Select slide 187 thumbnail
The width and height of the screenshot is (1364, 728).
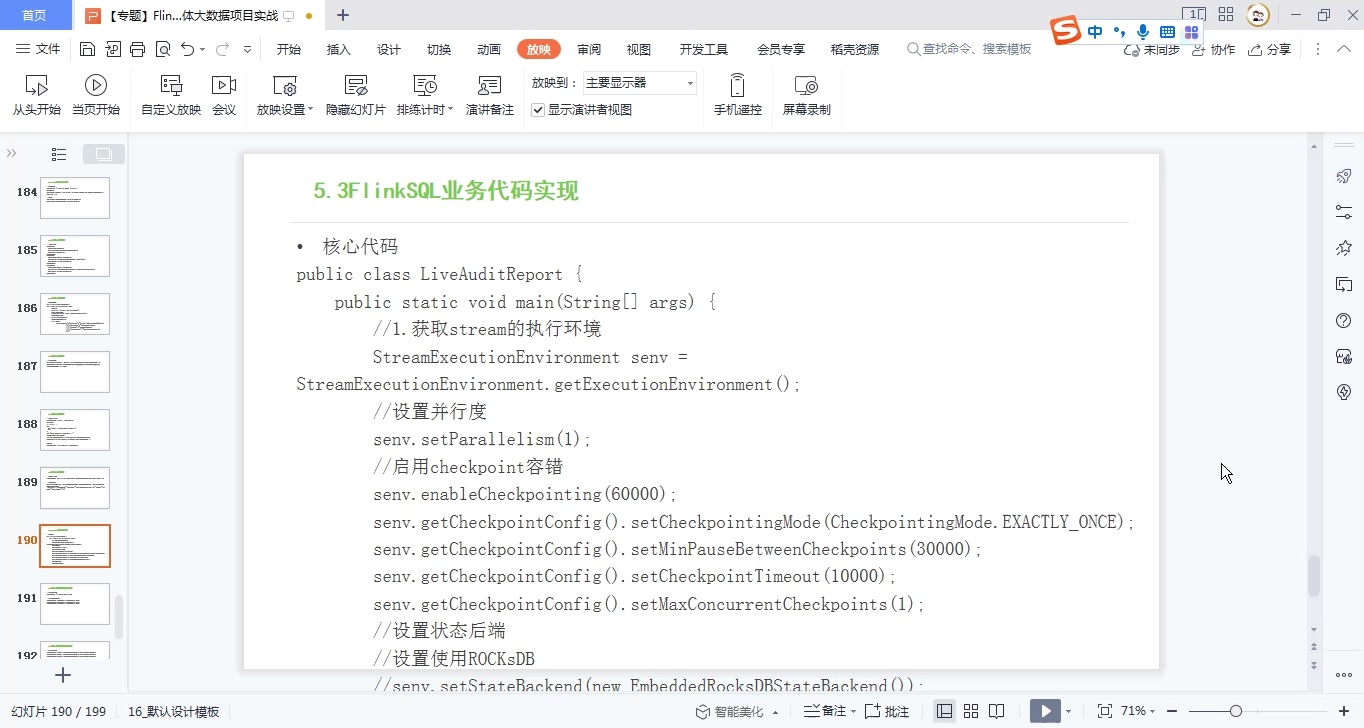[x=75, y=371]
